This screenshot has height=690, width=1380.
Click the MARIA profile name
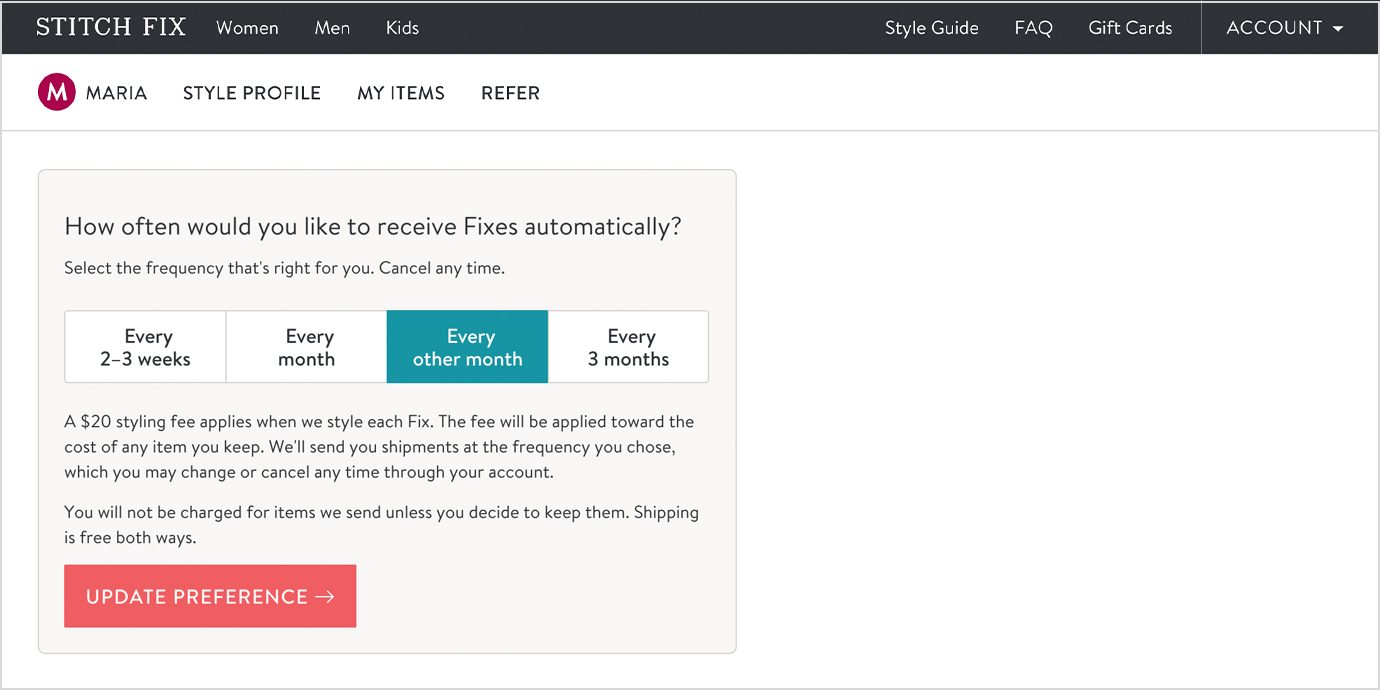116,93
